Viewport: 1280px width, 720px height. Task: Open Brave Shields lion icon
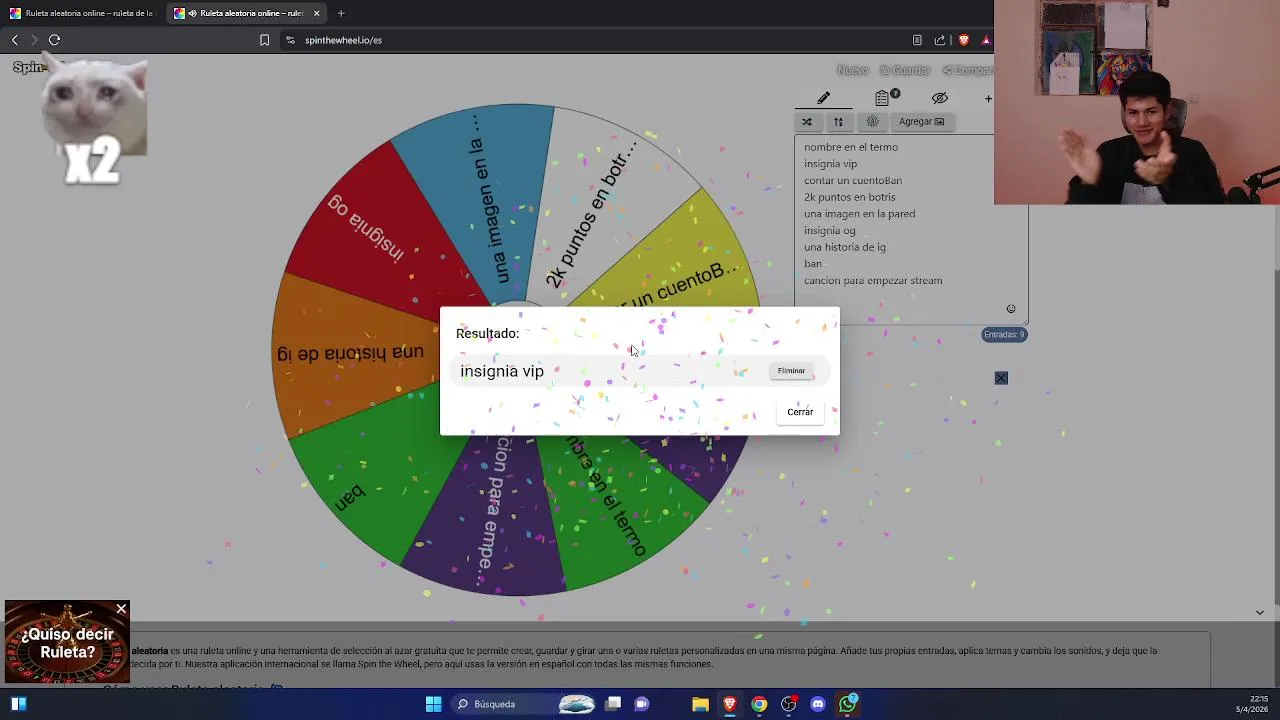963,40
